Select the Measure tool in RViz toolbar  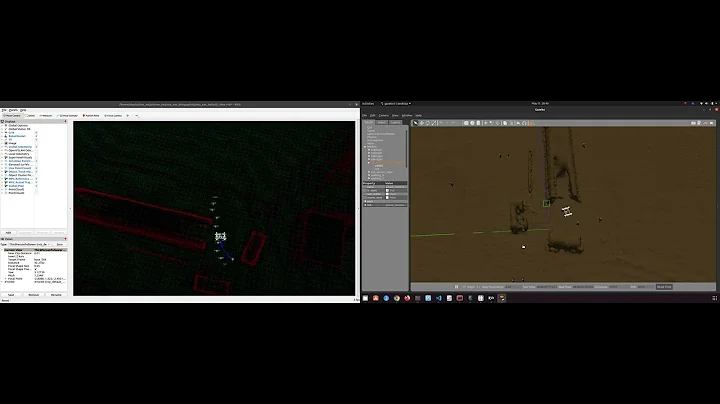click(46, 116)
